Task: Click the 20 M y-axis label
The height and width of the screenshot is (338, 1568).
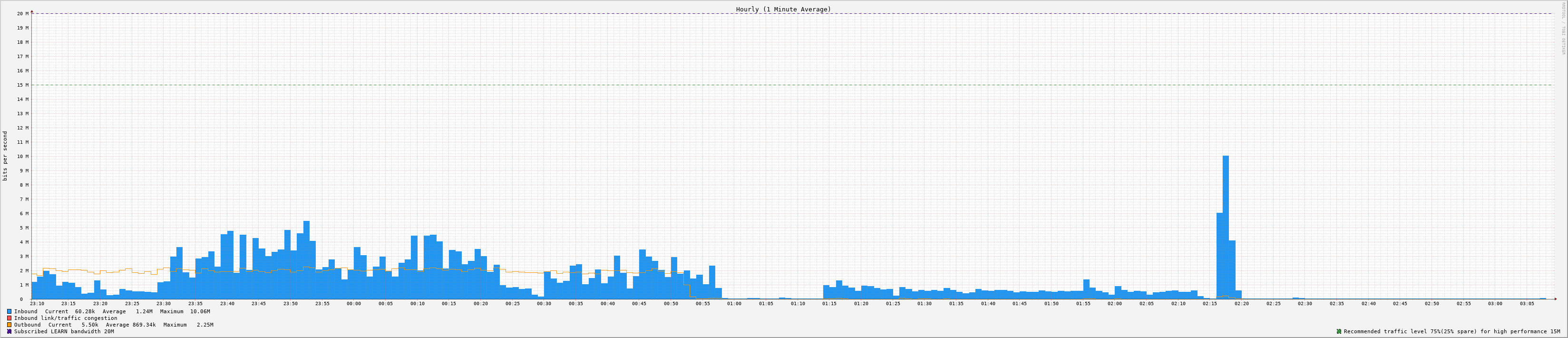Action: pos(22,13)
